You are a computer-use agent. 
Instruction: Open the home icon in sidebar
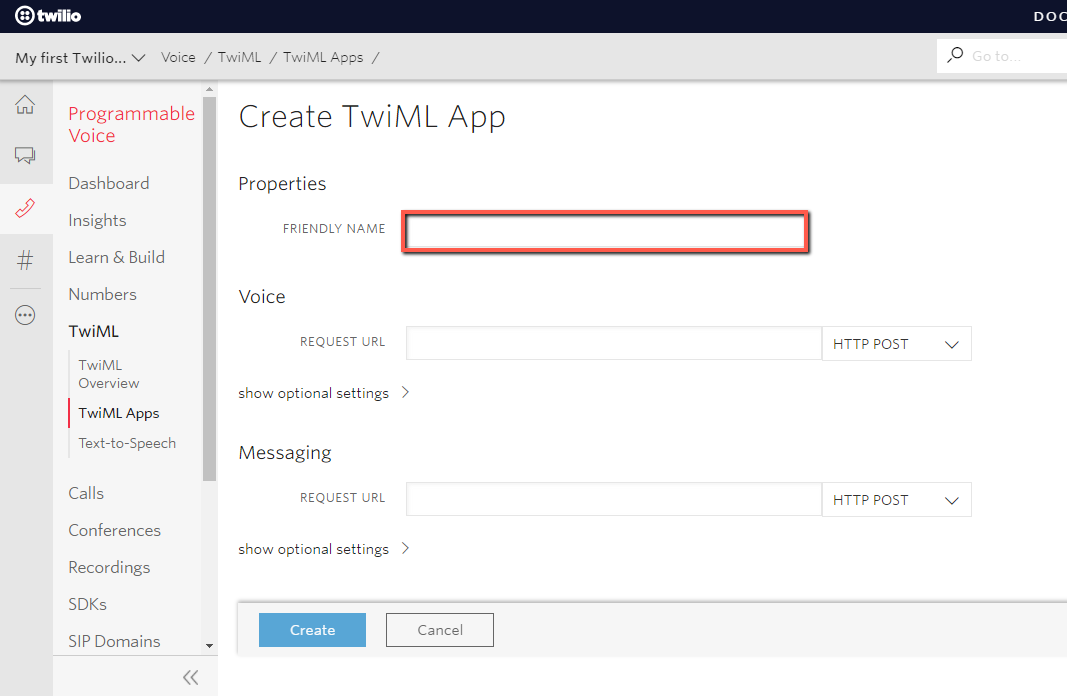pos(25,104)
